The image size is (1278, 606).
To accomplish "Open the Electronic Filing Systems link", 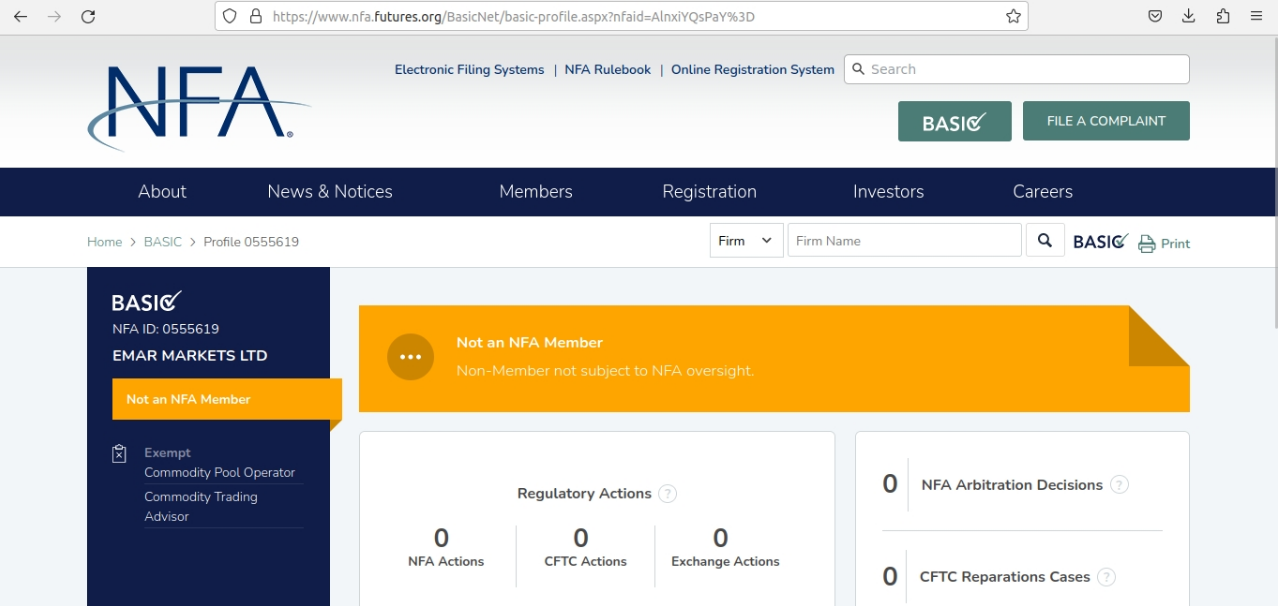I will [x=469, y=70].
